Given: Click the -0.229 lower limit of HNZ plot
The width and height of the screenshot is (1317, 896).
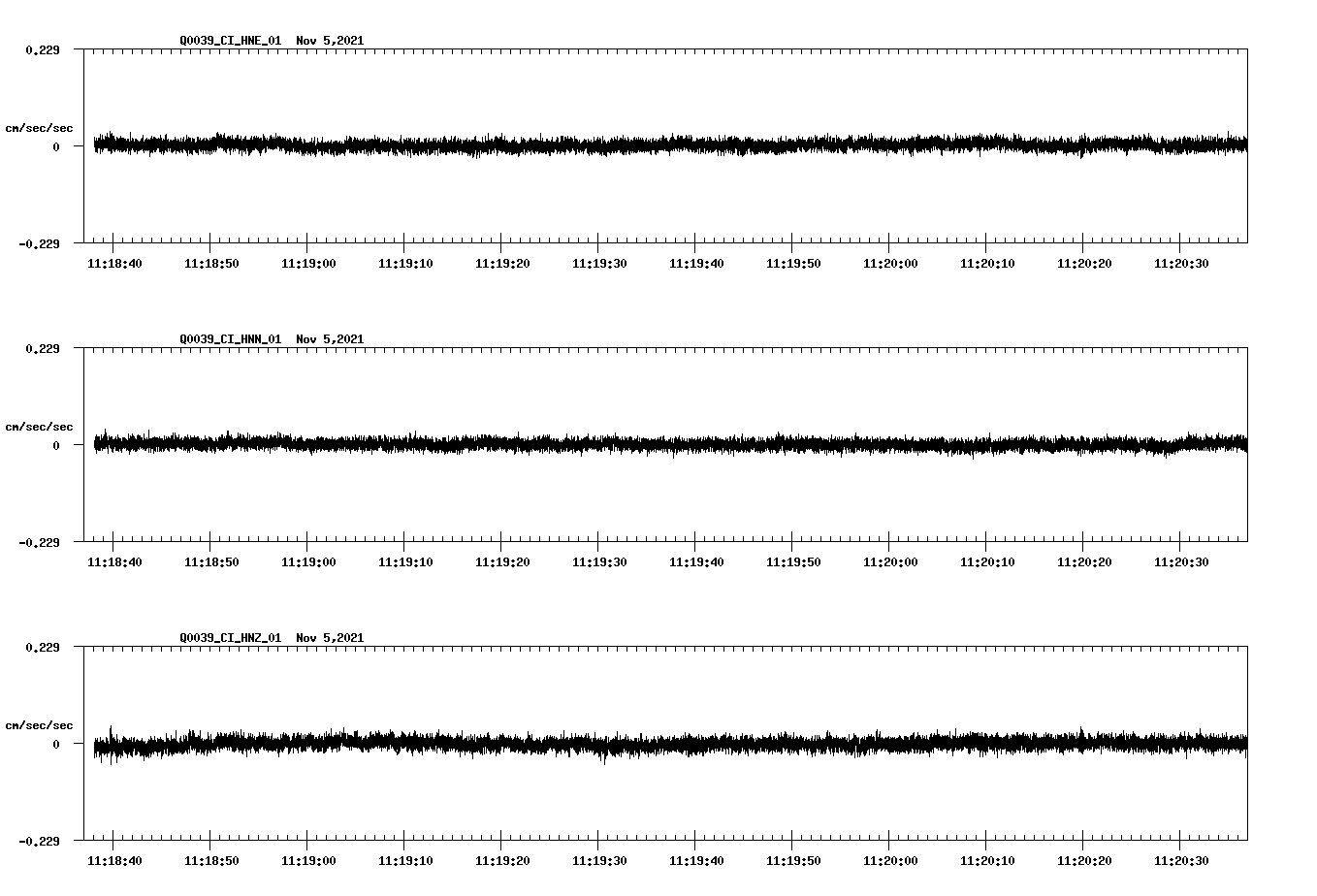Looking at the screenshot, I should (x=39, y=841).
